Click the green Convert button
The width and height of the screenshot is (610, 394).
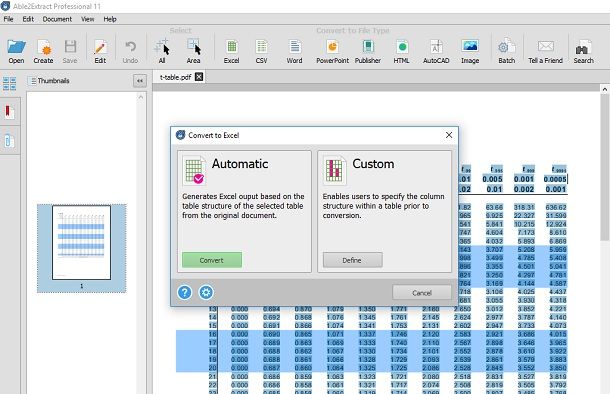pyautogui.click(x=212, y=260)
